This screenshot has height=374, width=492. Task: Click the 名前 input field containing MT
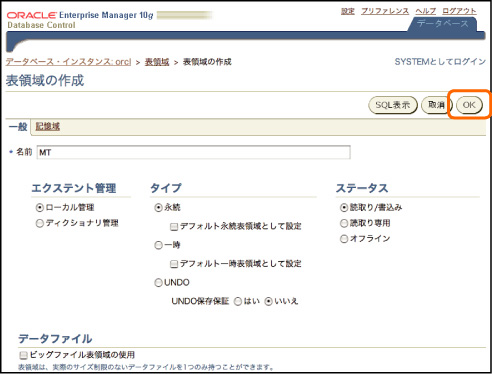[x=193, y=152]
